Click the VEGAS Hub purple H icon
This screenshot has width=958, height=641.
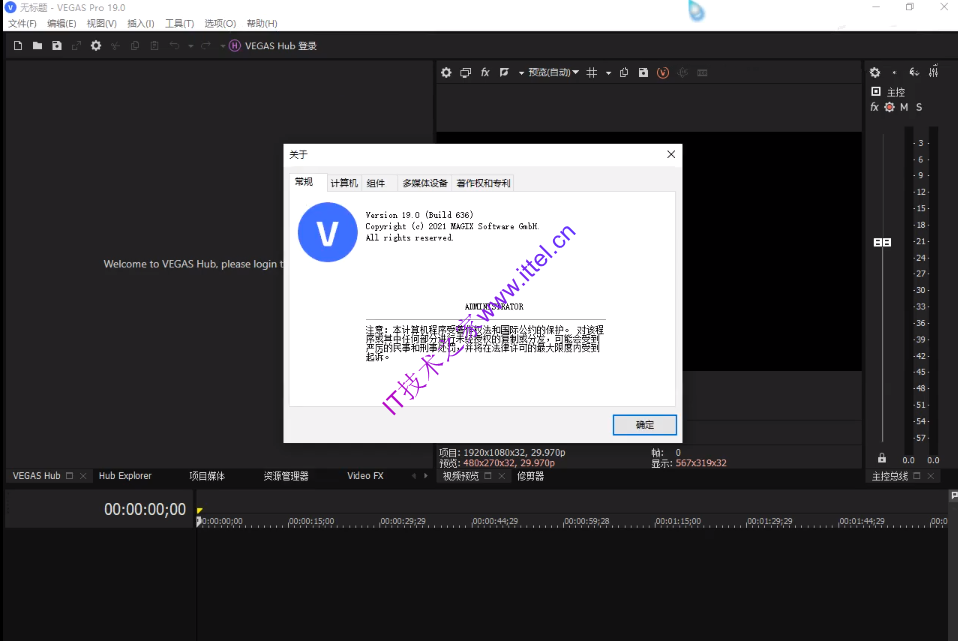pos(235,46)
